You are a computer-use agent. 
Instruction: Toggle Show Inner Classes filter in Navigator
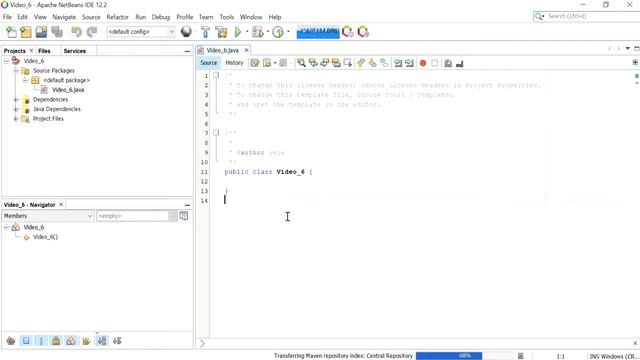(71, 340)
